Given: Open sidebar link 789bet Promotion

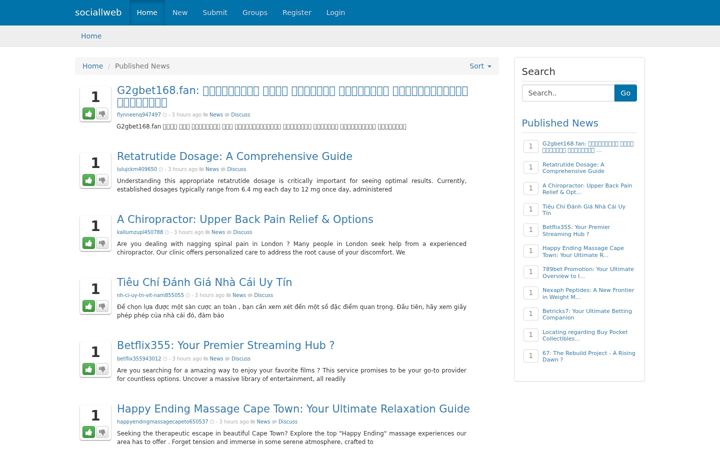Looking at the screenshot, I should click(x=588, y=272).
